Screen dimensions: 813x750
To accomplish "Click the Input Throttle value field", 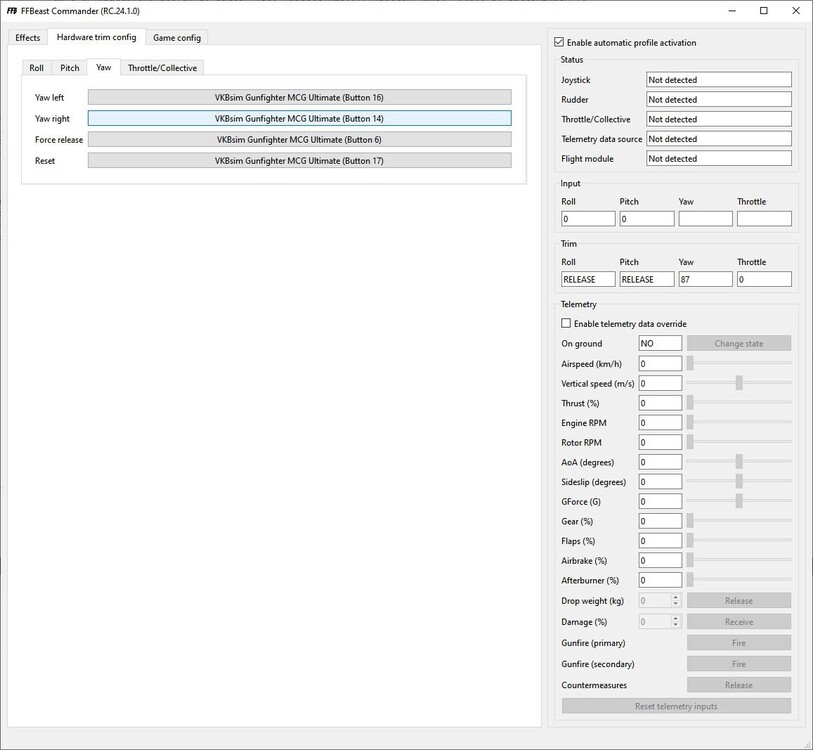I will pyautogui.click(x=764, y=219).
